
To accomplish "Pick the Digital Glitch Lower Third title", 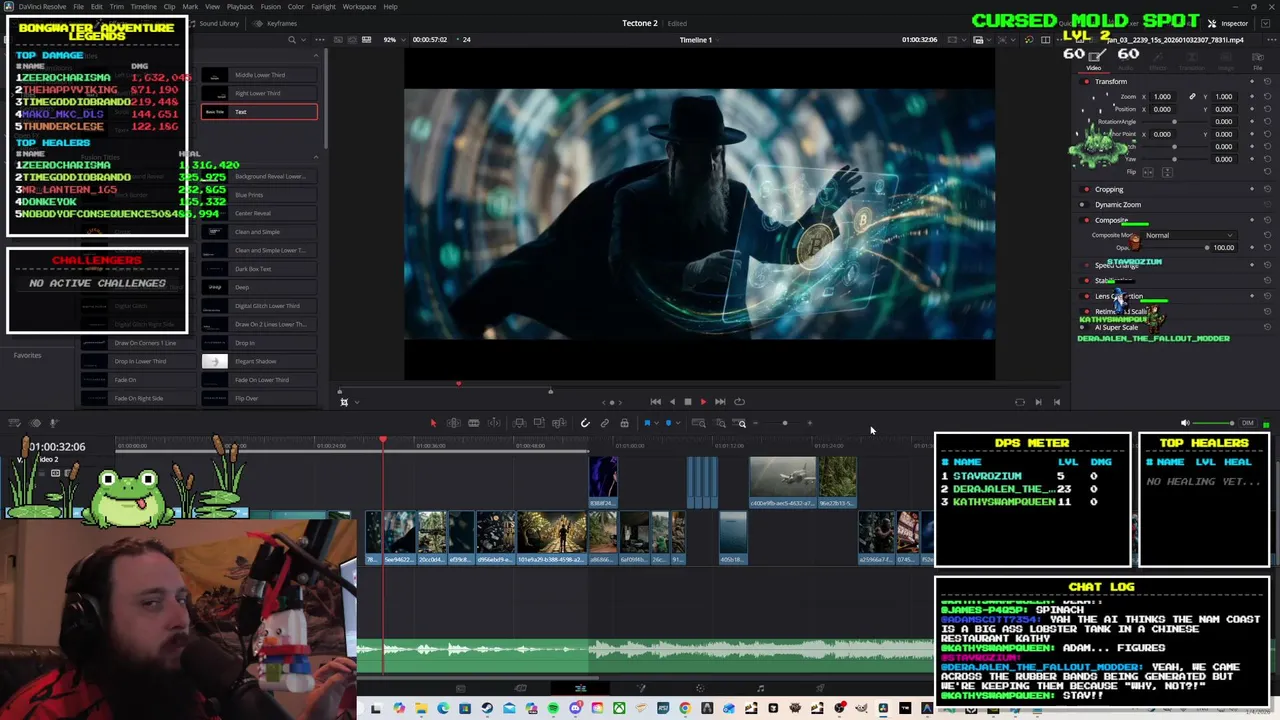I will 259,306.
